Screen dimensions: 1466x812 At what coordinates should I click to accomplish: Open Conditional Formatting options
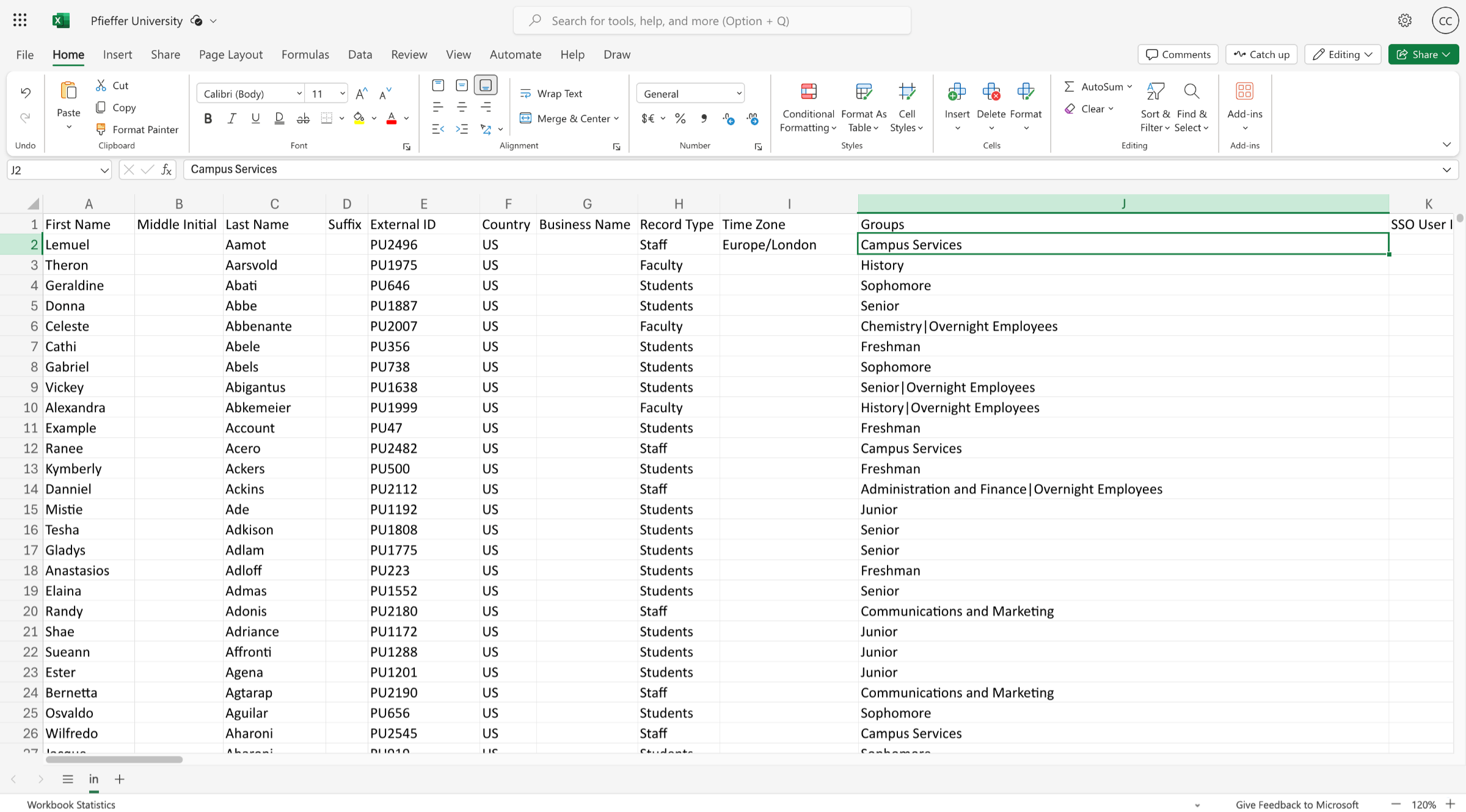808,107
